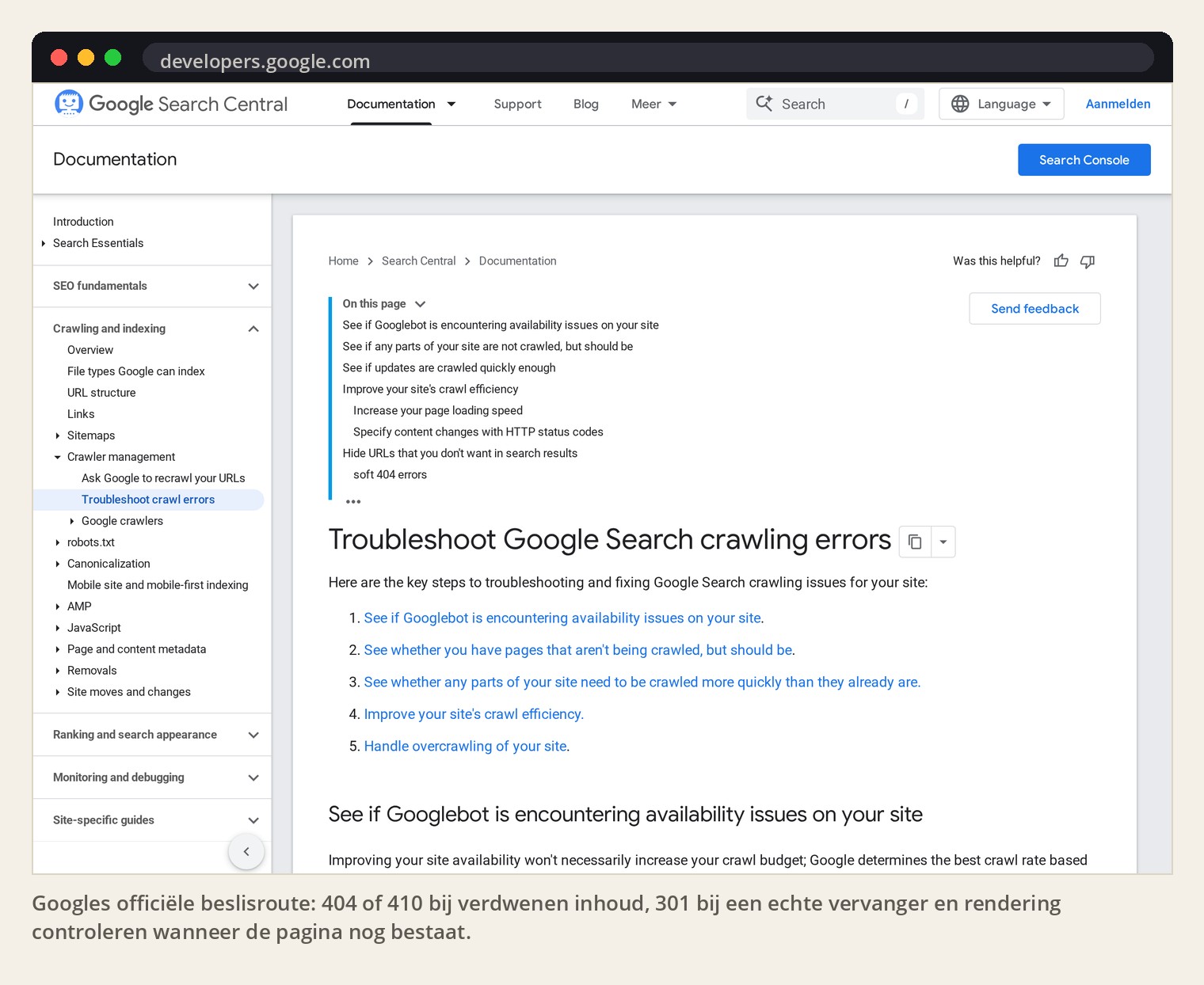Open the Support nav tab
Viewport: 1204px width, 985px height.
point(517,104)
